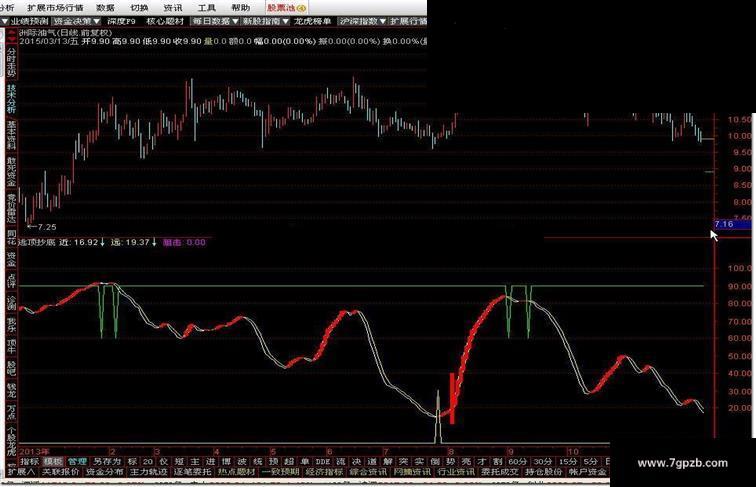Open the 资讯 menu

[x=173, y=8]
